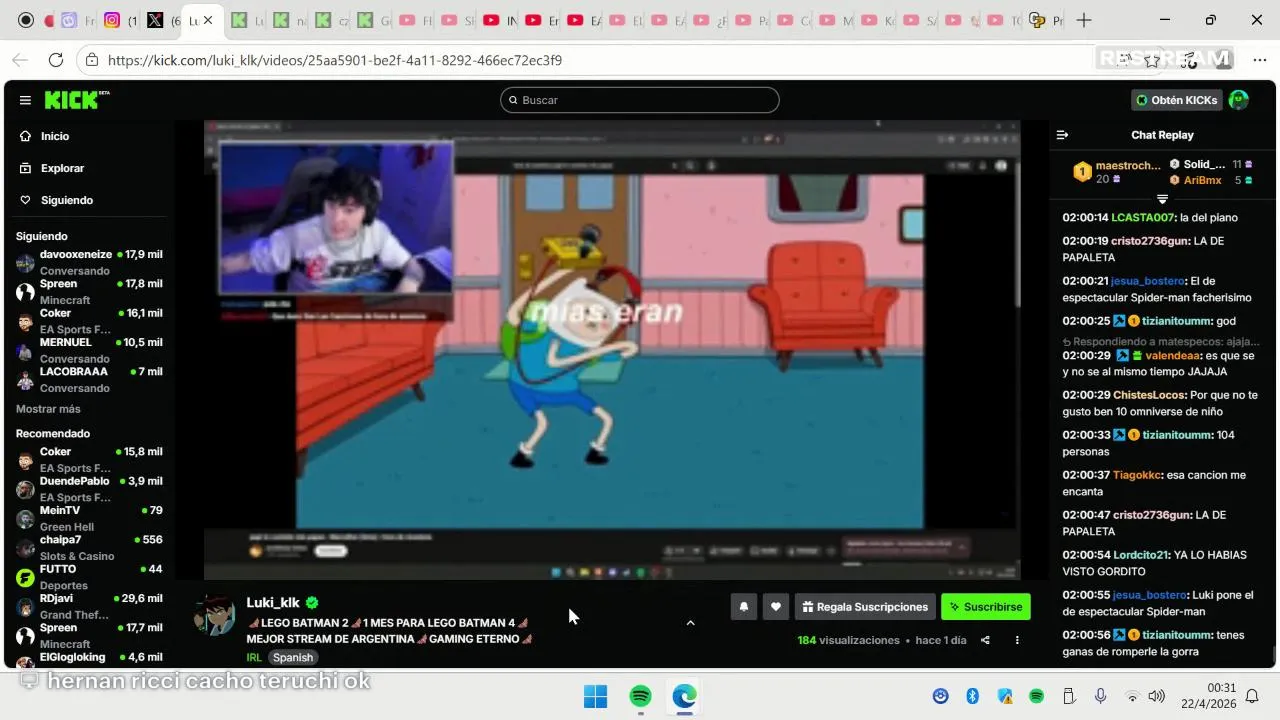Open the Windows Start menu
Image resolution: width=1280 pixels, height=720 pixels.
[595, 696]
